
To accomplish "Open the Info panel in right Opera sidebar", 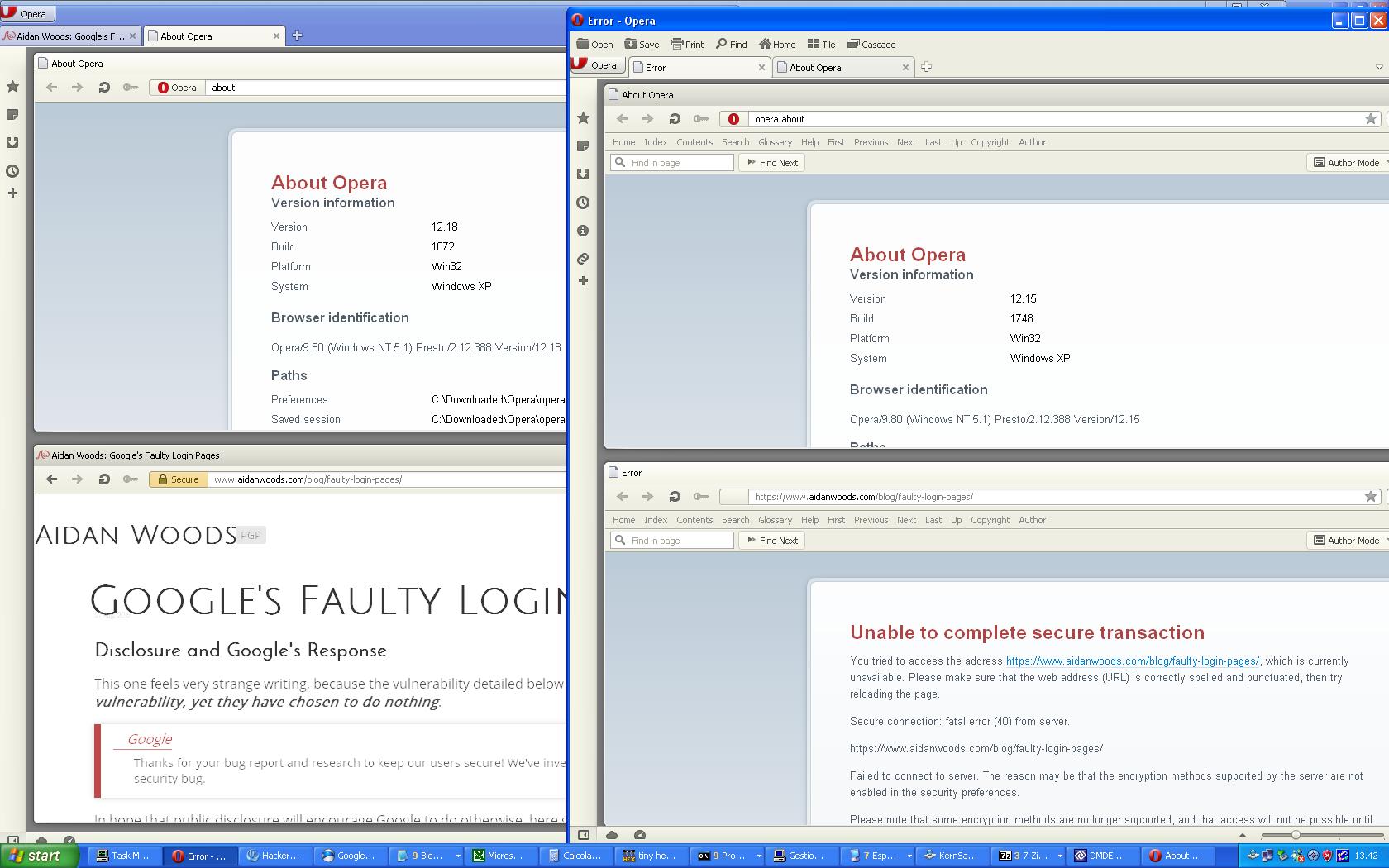I will pyautogui.click(x=583, y=231).
